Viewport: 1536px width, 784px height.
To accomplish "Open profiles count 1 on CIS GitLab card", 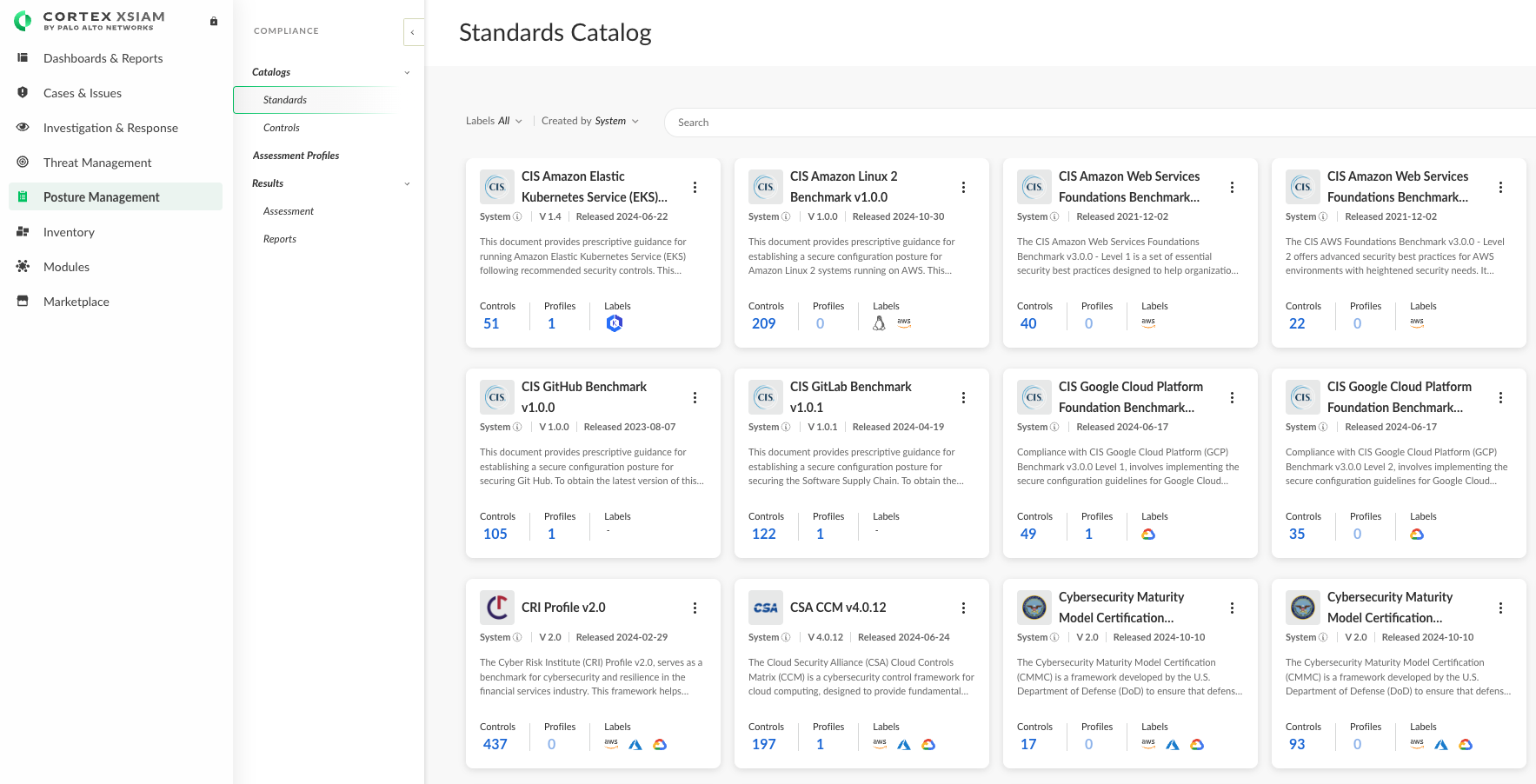I will (820, 534).
